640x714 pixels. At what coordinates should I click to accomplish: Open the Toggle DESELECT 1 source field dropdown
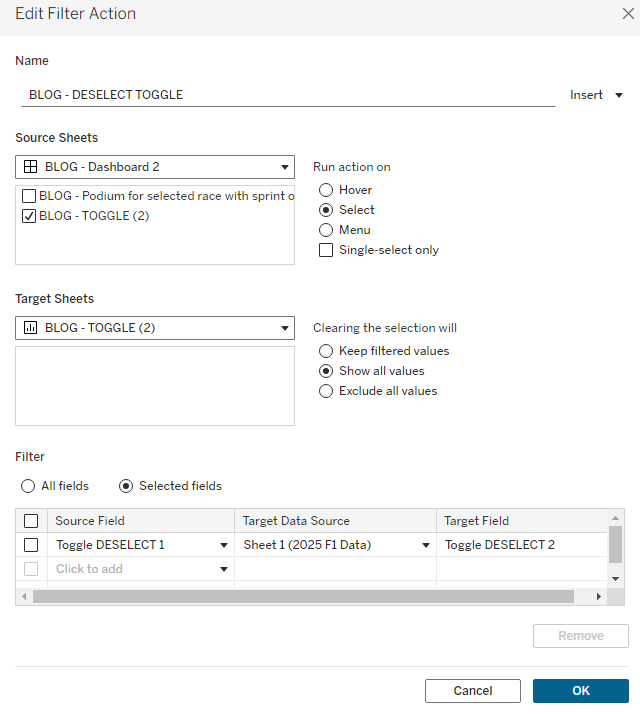coord(224,545)
